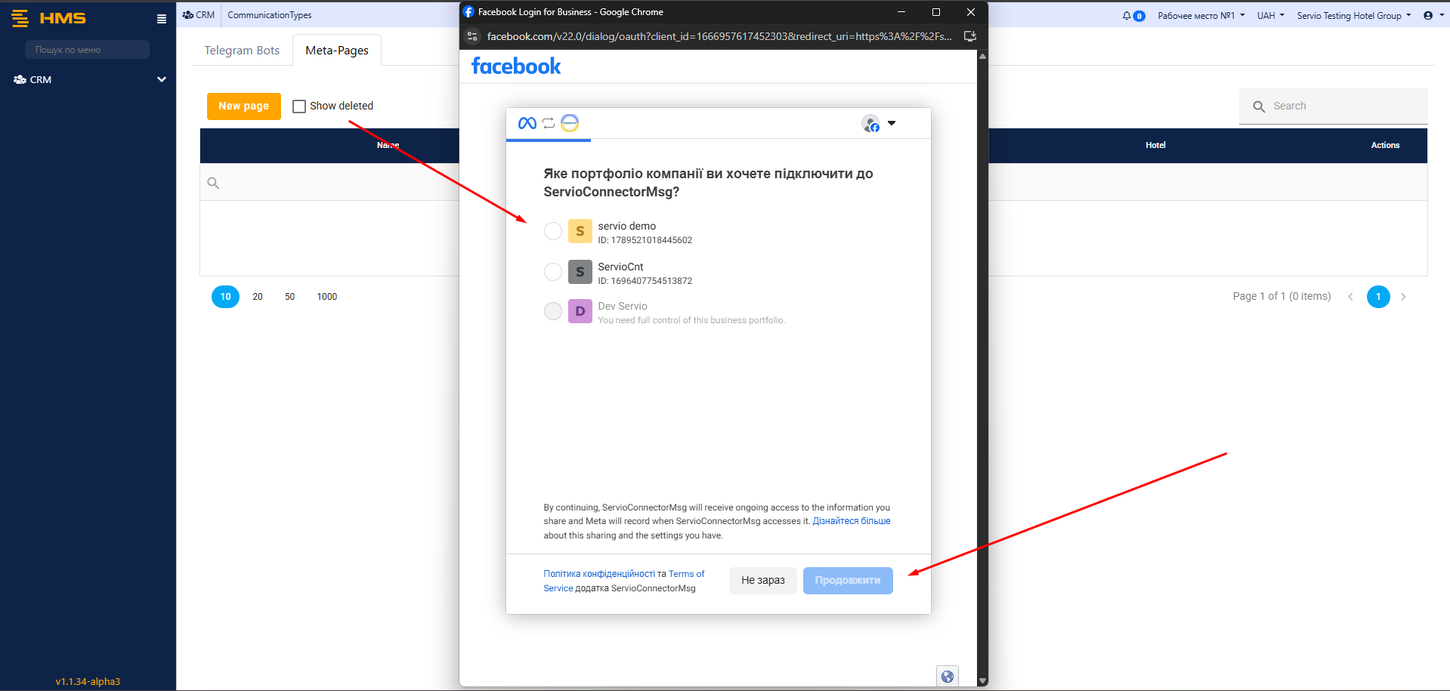Select the ServioCnt business portfolio
The width and height of the screenshot is (1450, 691).
[x=553, y=271]
